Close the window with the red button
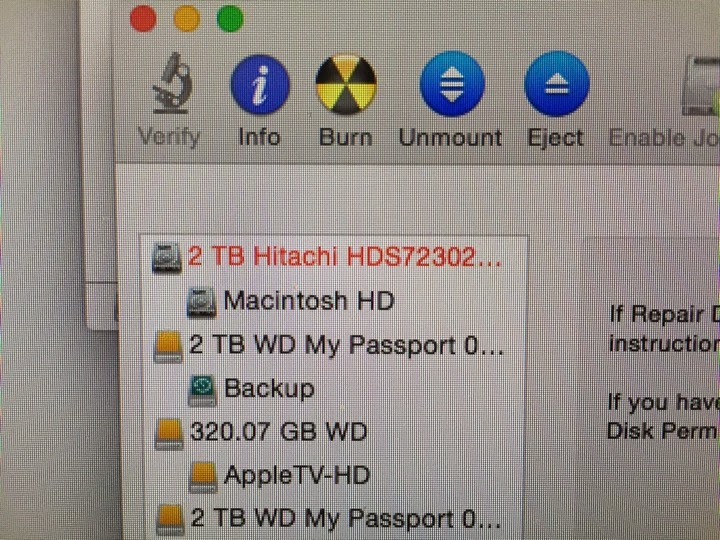 point(143,19)
